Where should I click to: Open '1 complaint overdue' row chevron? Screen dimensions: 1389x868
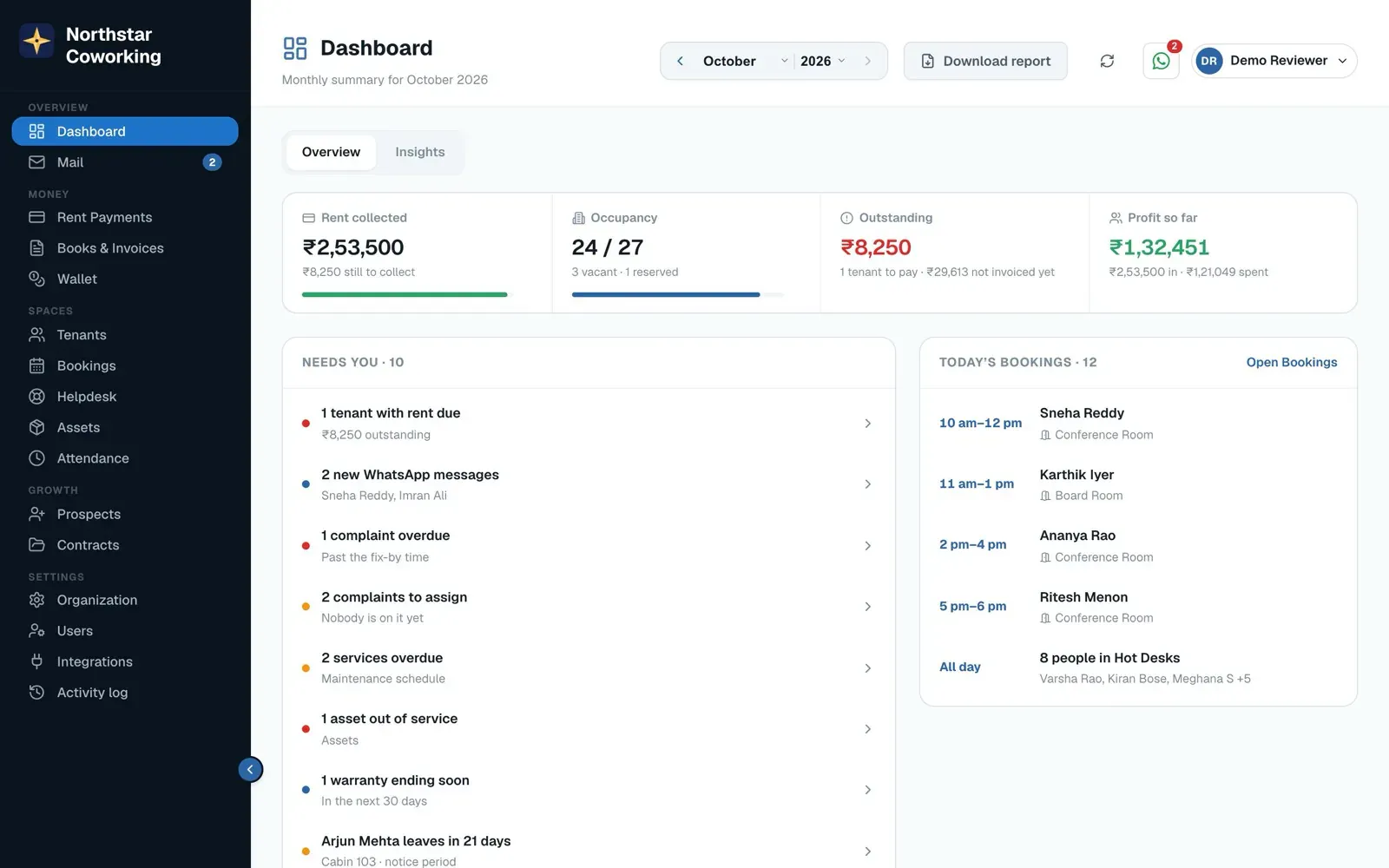coord(867,546)
